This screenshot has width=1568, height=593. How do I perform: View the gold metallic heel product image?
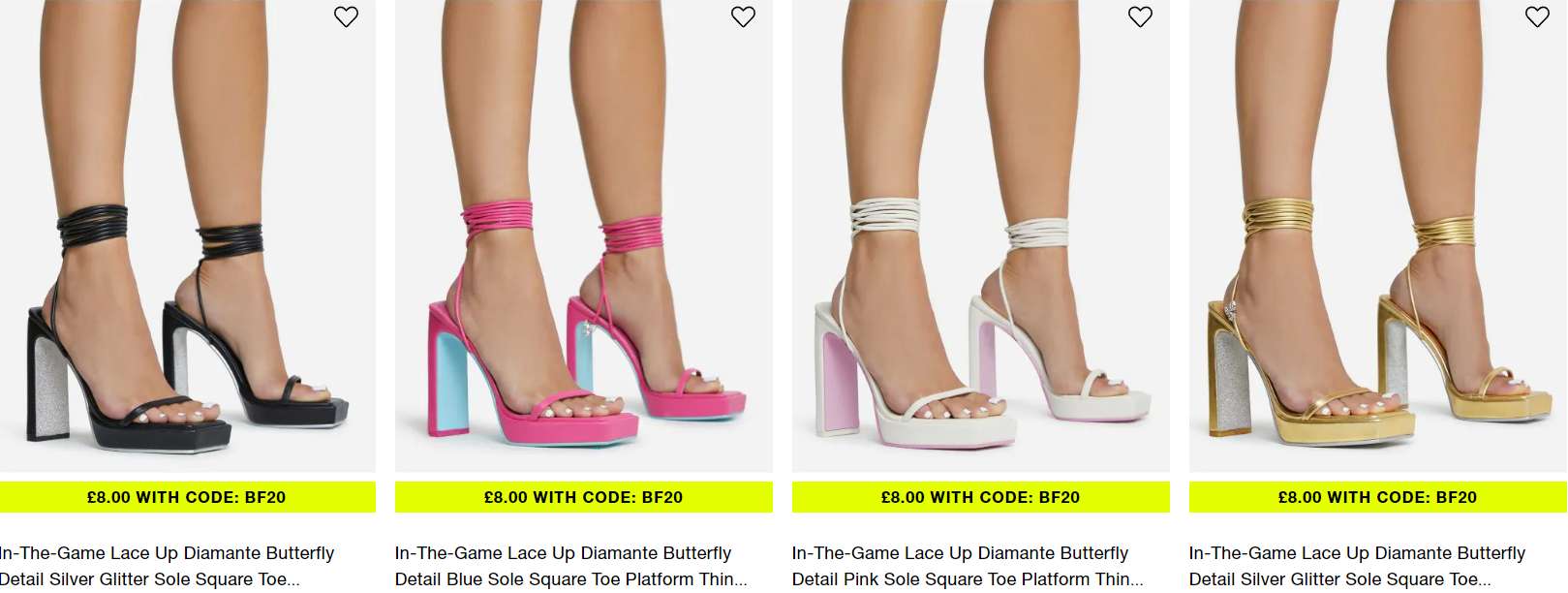click(1378, 235)
